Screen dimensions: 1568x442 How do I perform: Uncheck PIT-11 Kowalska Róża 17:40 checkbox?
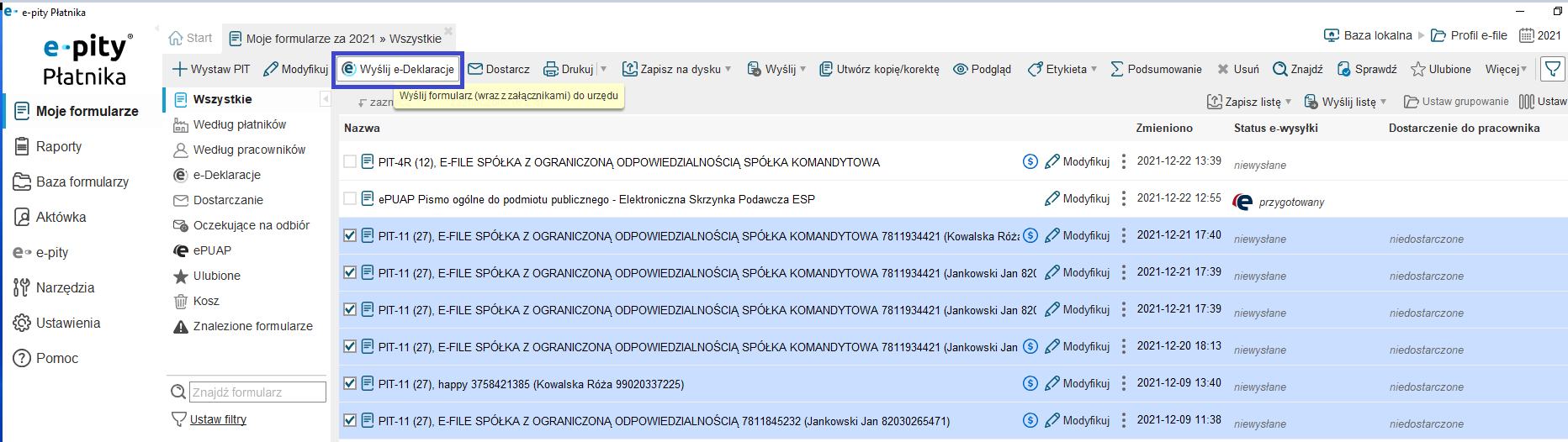(350, 235)
